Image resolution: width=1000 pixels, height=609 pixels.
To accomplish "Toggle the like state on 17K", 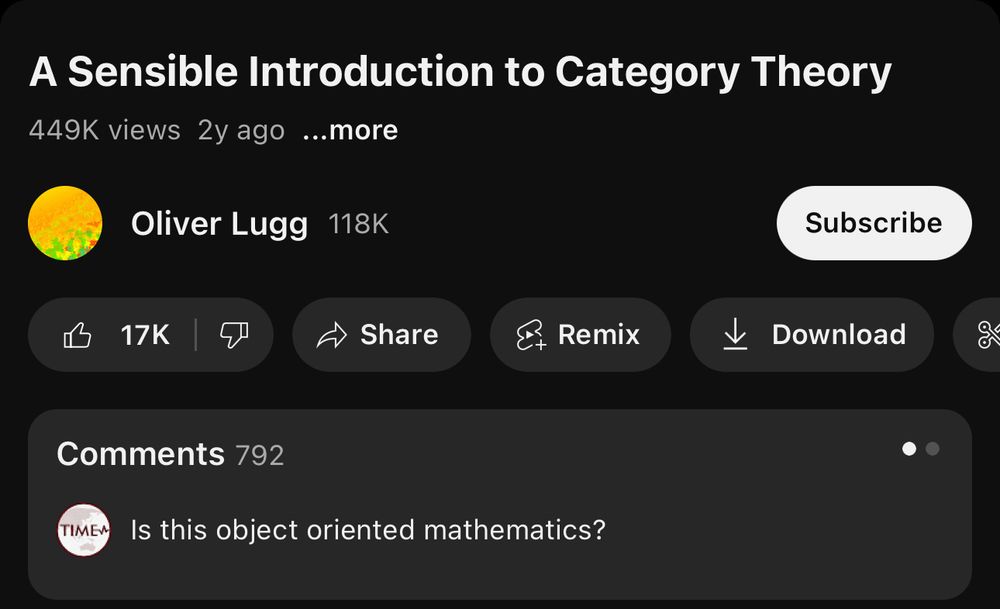I will (x=147, y=335).
